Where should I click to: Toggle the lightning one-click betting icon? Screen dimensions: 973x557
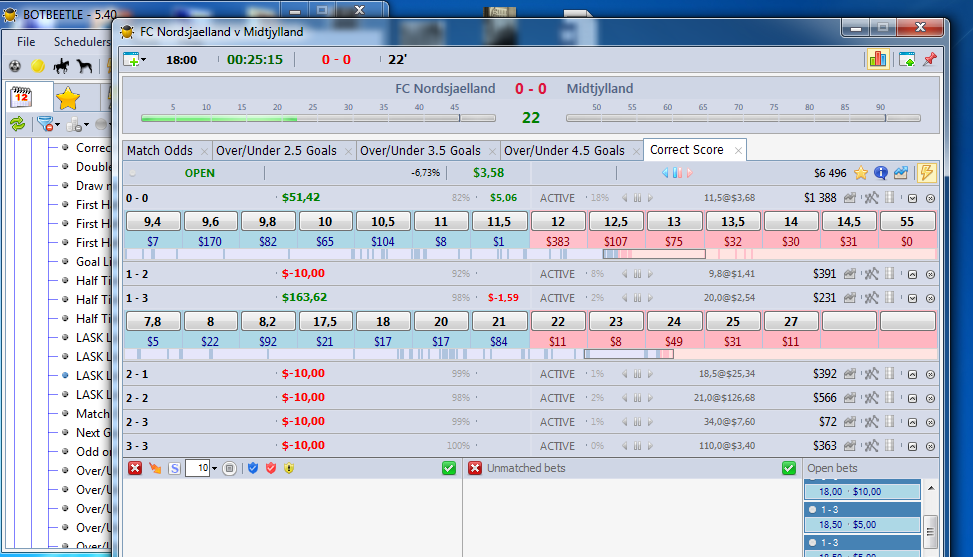[926, 173]
